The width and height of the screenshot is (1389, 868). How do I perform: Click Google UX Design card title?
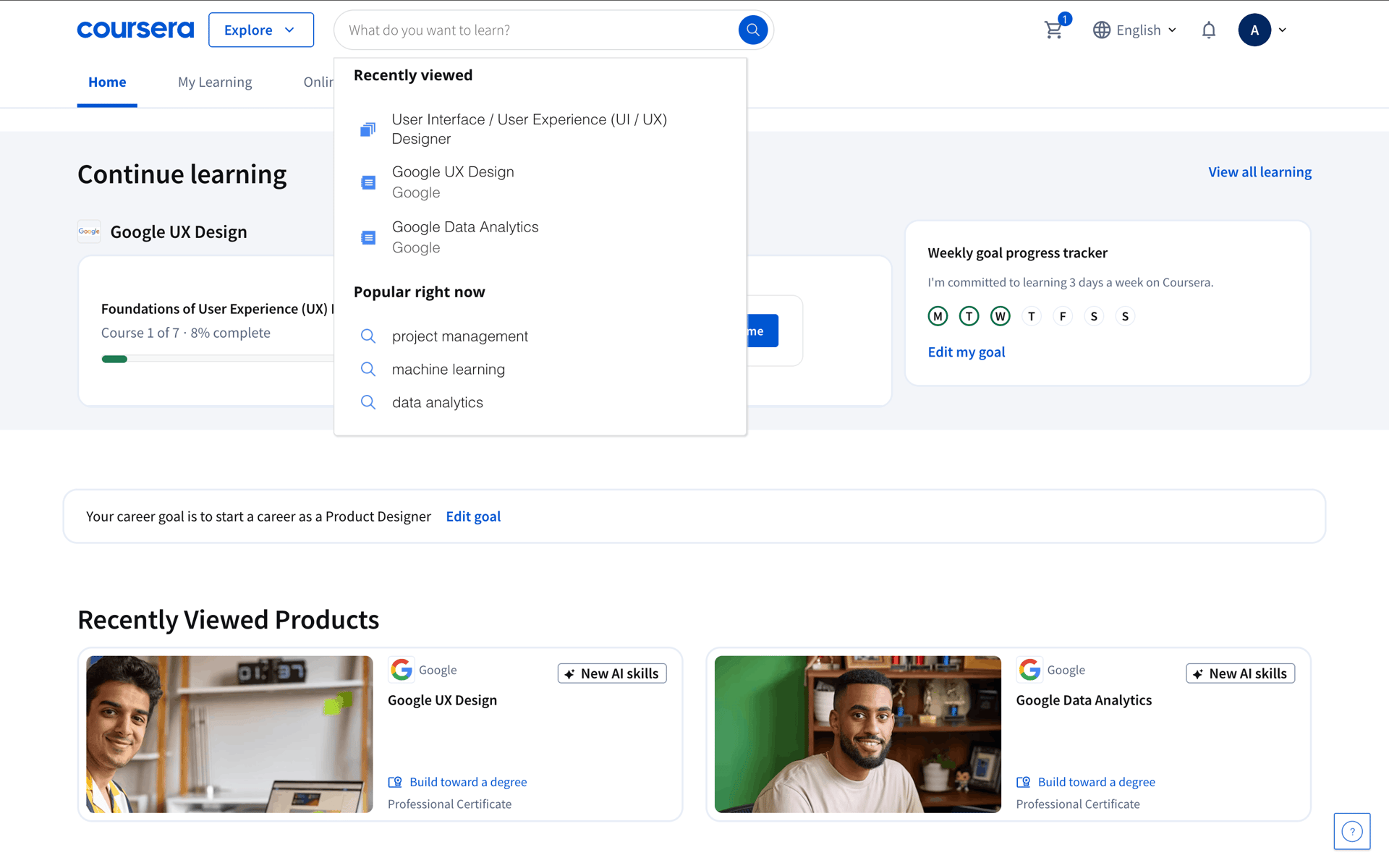pyautogui.click(x=442, y=700)
